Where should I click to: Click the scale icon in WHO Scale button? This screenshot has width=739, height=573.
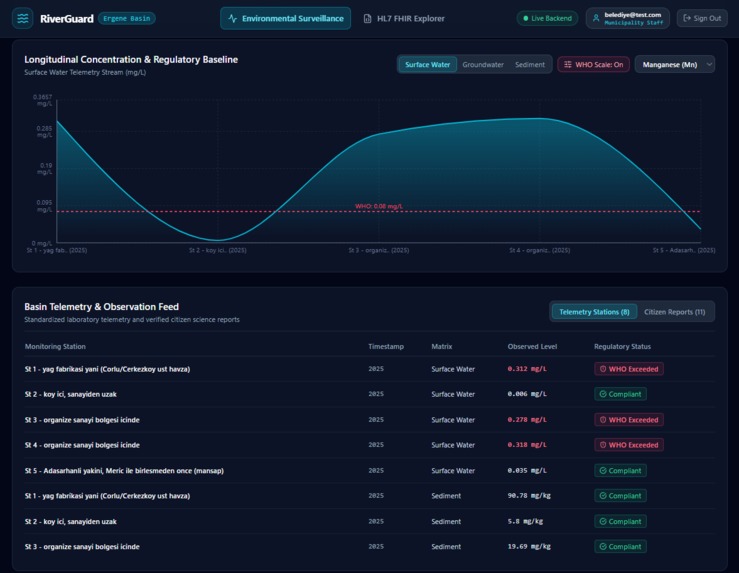click(x=568, y=65)
